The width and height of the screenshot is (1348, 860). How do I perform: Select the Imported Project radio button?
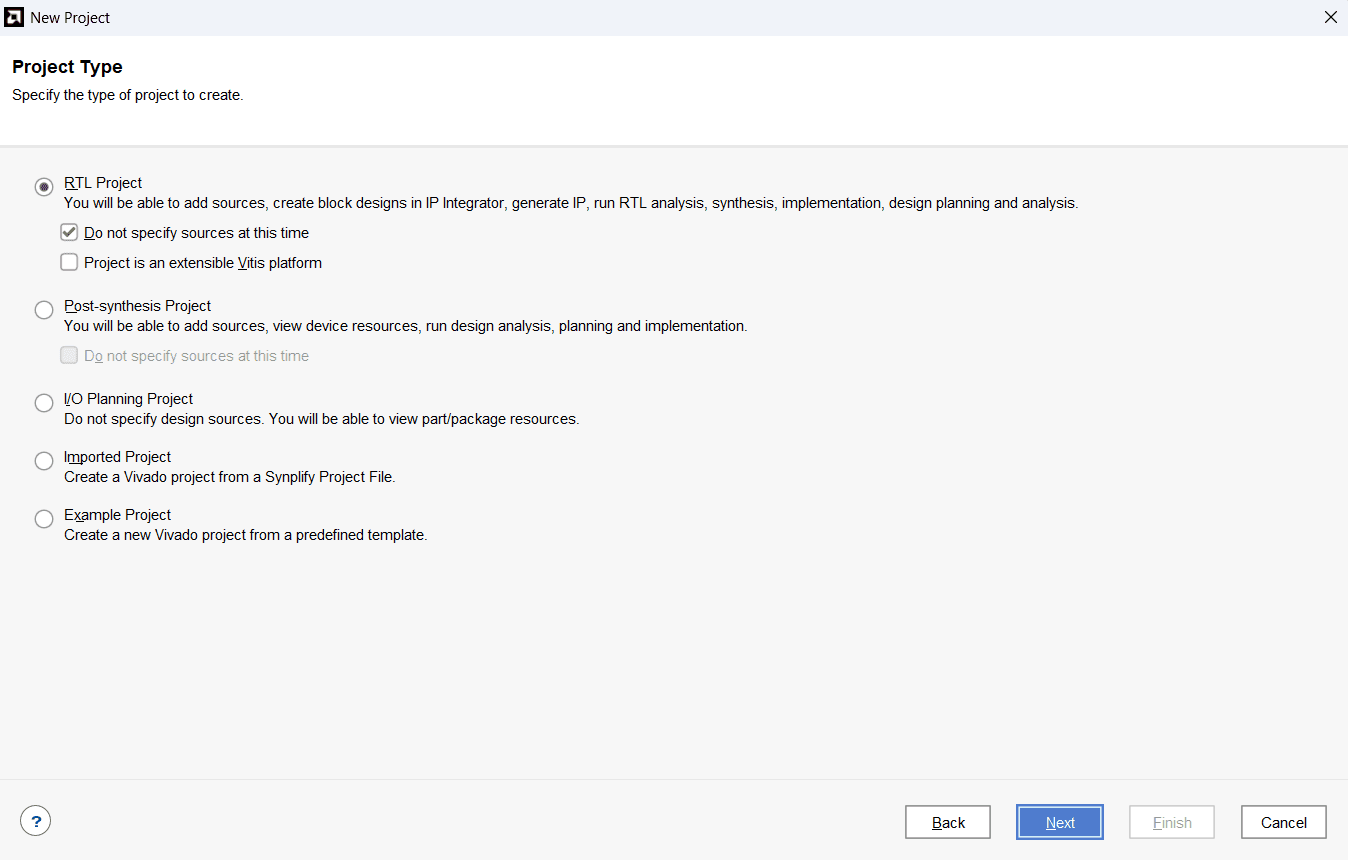(44, 461)
